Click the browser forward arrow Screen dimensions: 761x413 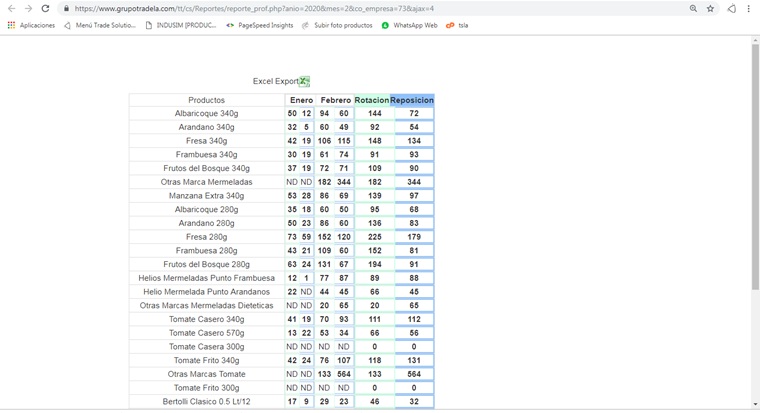coord(28,8)
